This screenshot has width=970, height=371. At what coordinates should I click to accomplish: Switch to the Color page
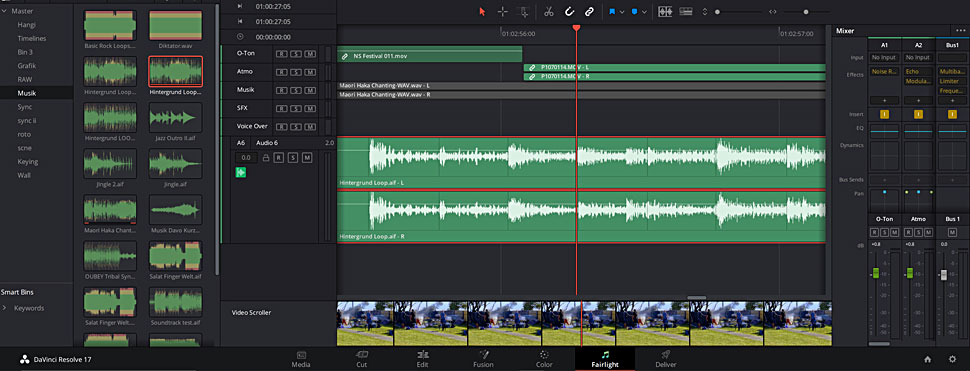click(x=544, y=359)
